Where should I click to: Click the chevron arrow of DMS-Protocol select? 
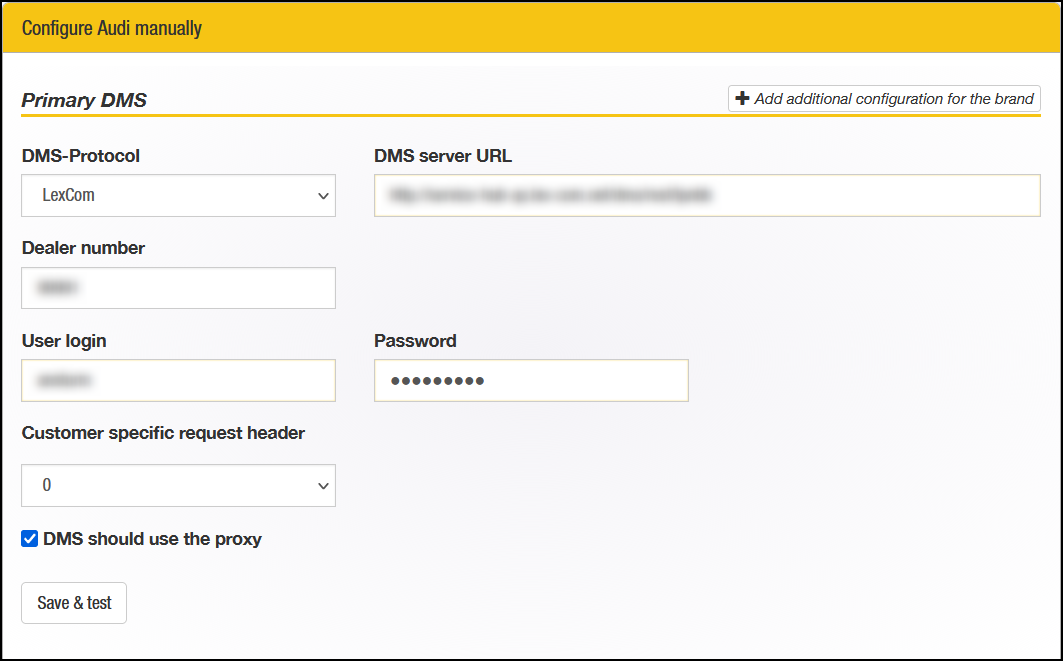[x=323, y=196]
